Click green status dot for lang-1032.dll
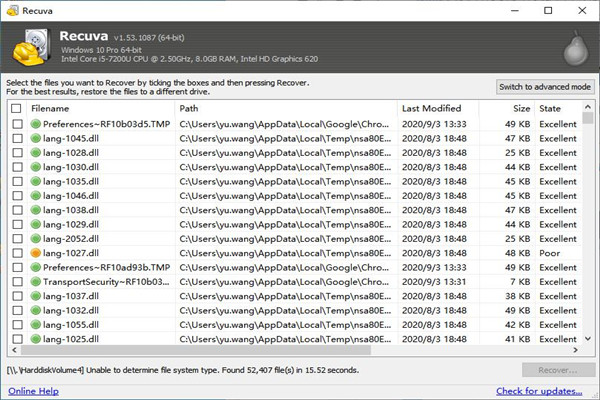The height and width of the screenshot is (400, 600). [36, 310]
